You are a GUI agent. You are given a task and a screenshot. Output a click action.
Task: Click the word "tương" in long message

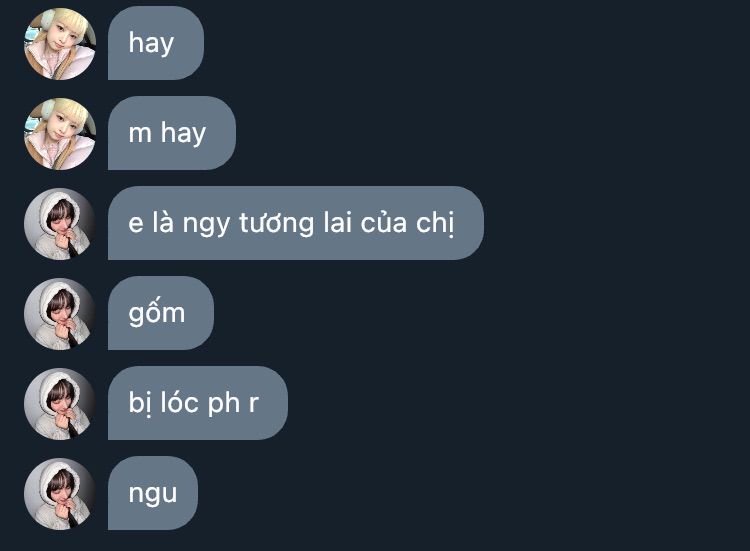276,223
